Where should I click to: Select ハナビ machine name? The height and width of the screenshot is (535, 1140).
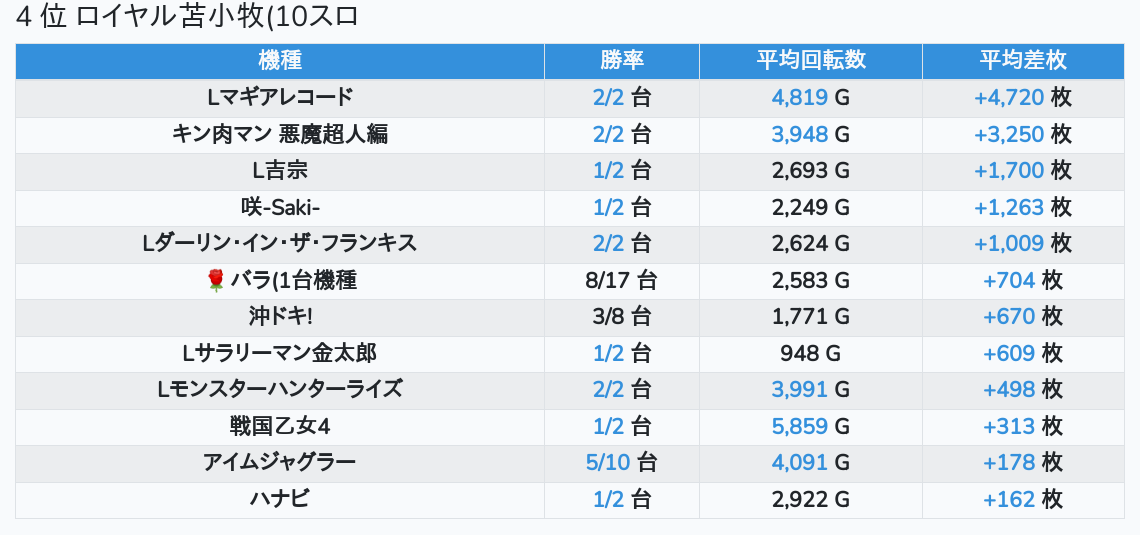click(x=279, y=499)
